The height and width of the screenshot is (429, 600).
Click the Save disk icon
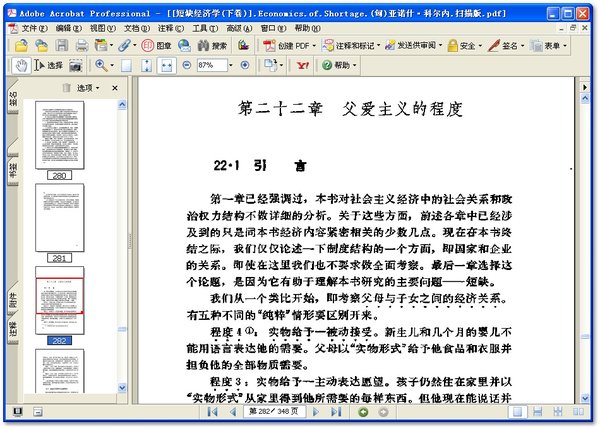[x=62, y=46]
